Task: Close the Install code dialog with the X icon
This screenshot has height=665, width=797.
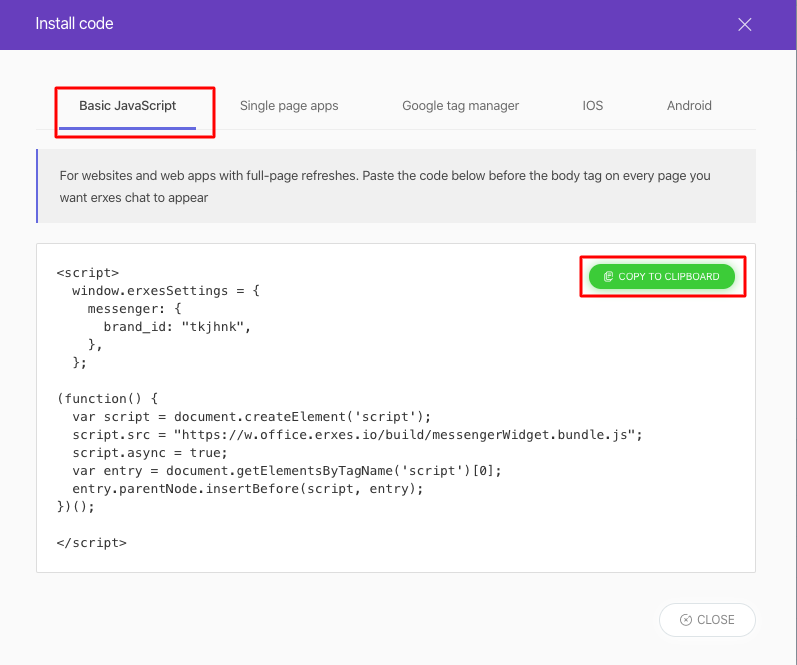Action: 744,24
